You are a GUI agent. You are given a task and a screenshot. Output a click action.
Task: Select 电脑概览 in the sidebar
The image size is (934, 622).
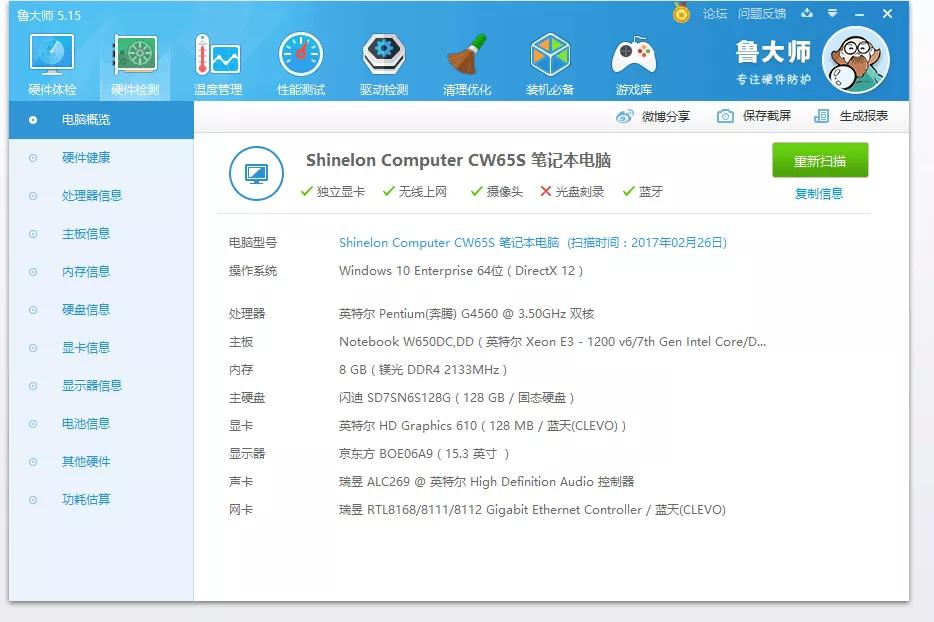[x=101, y=120]
